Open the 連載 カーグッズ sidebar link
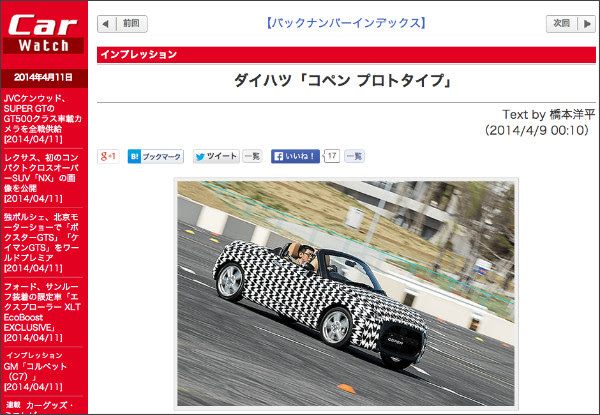 [x=38, y=406]
